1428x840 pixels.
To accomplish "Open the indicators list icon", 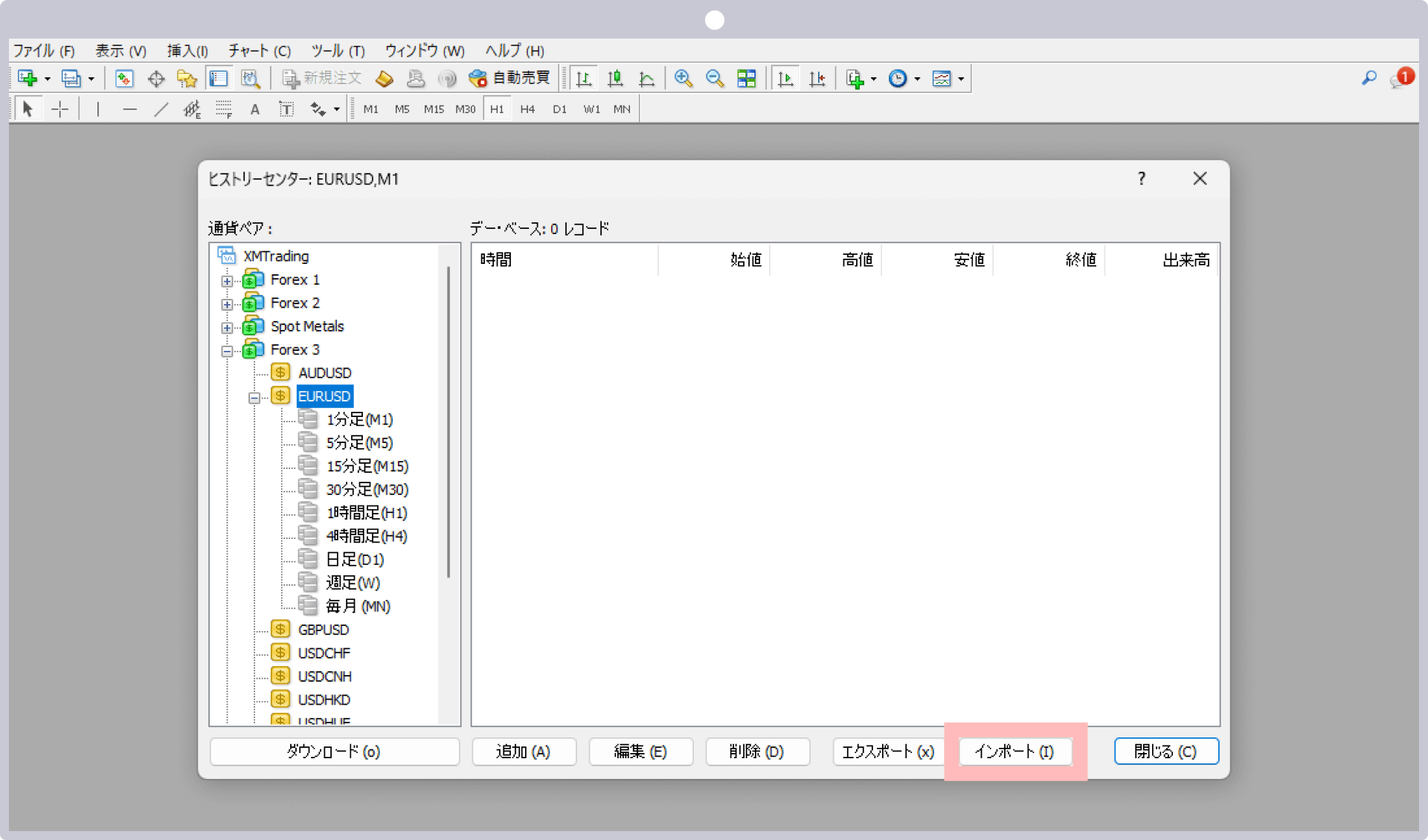I will point(855,78).
